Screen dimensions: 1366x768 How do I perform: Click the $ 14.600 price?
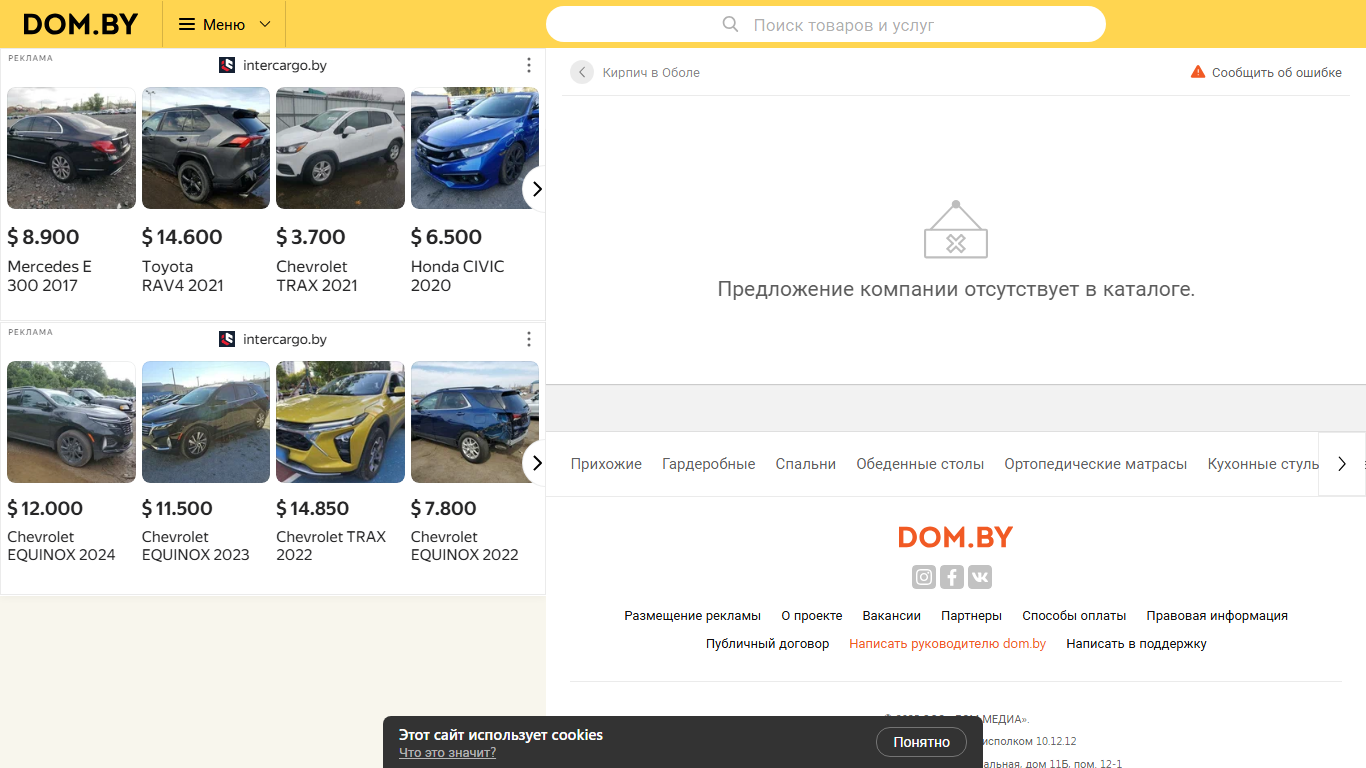point(182,237)
